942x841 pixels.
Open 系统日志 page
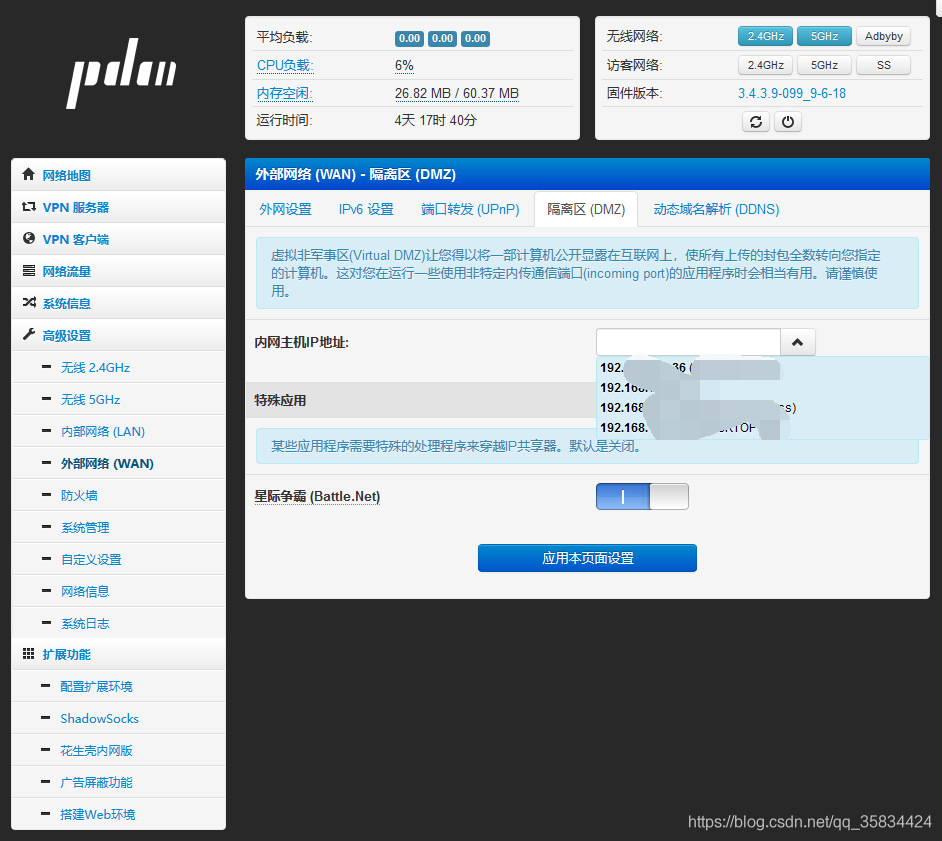pyautogui.click(x=118, y=623)
